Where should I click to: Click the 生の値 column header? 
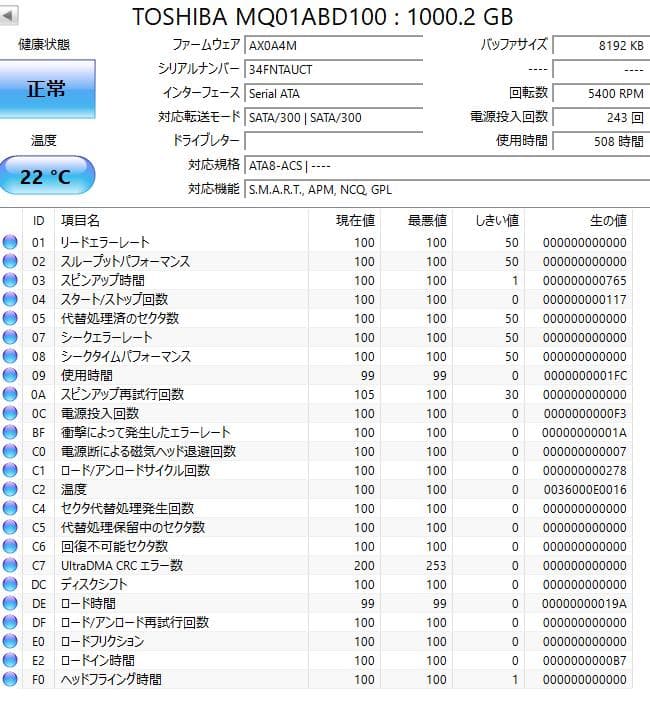(x=578, y=221)
